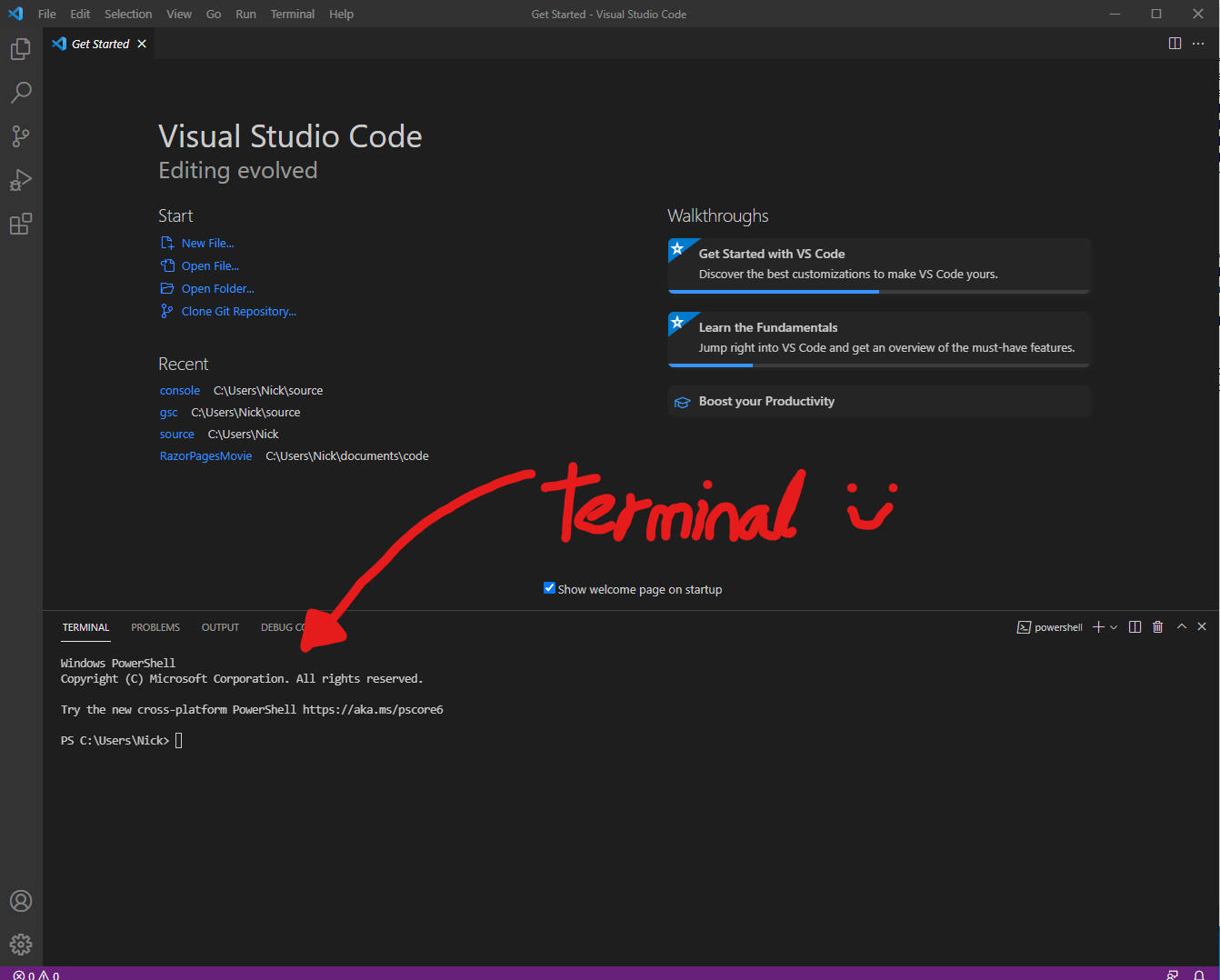Switch to the TERMINAL panel tab
The image size is (1220, 980).
85,627
